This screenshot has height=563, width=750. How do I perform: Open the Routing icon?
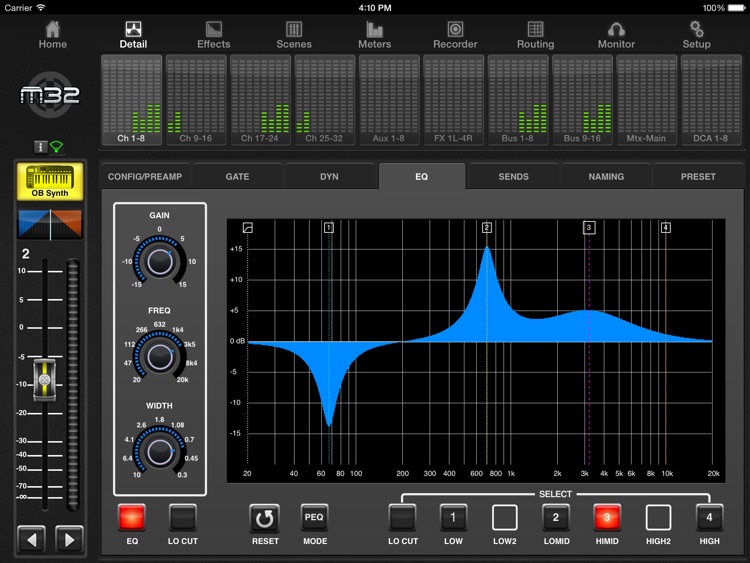(535, 30)
